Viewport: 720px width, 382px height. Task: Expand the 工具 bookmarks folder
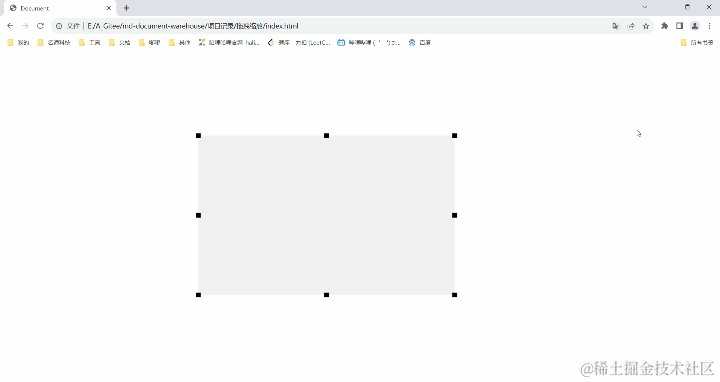click(x=90, y=43)
